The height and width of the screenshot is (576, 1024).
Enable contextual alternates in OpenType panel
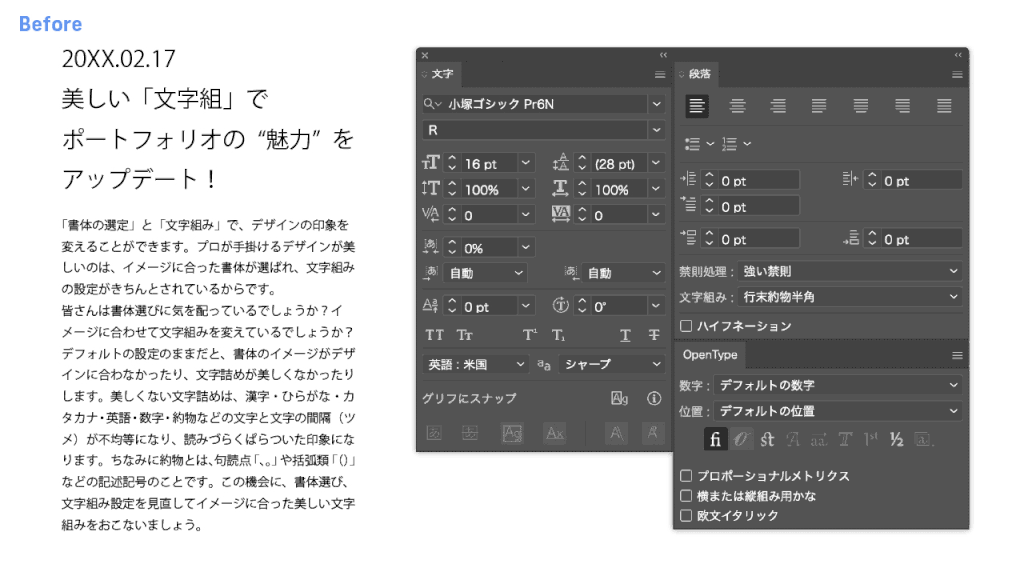pyautogui.click(x=741, y=440)
